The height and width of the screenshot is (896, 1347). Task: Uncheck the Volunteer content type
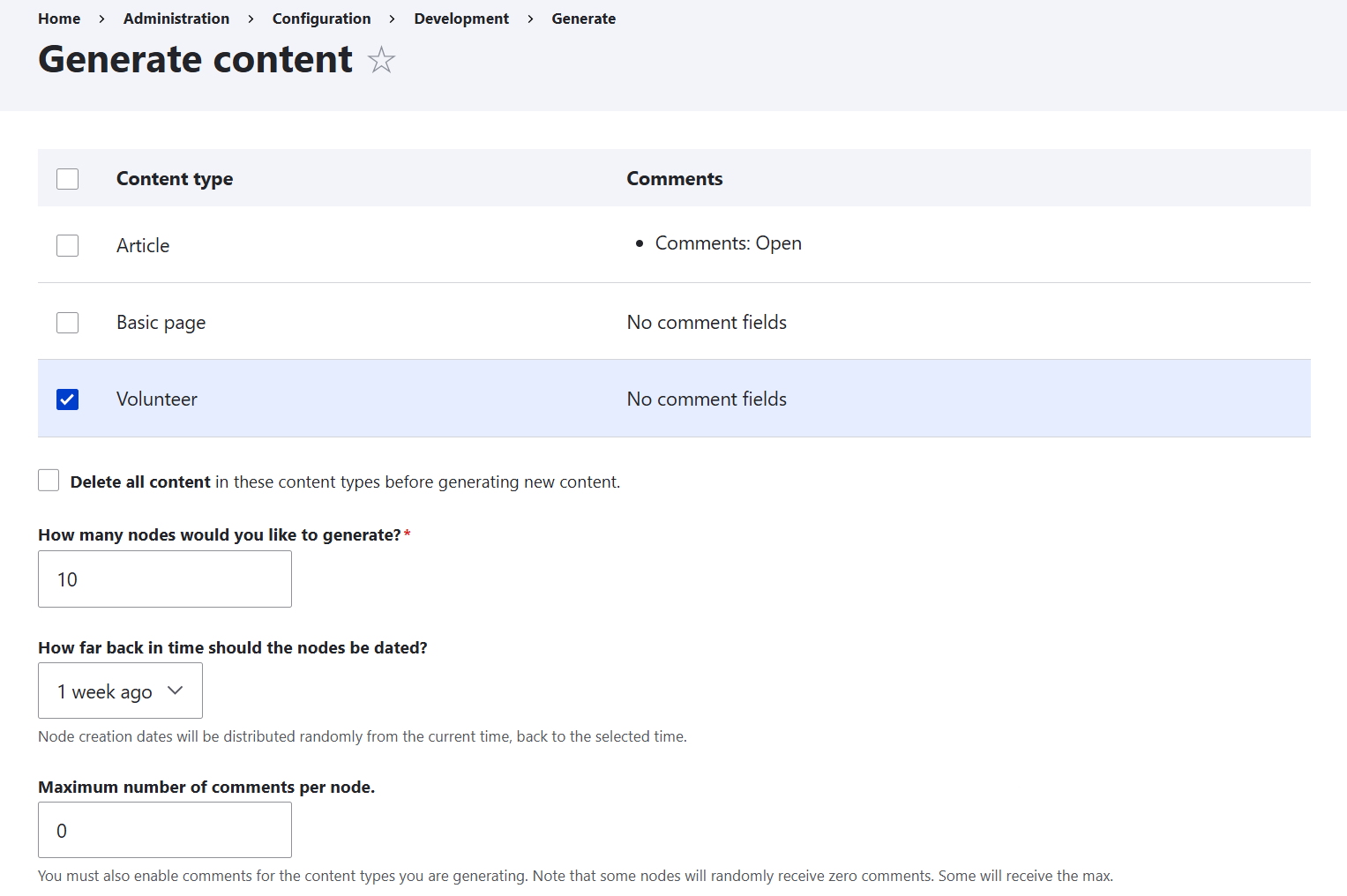click(67, 399)
